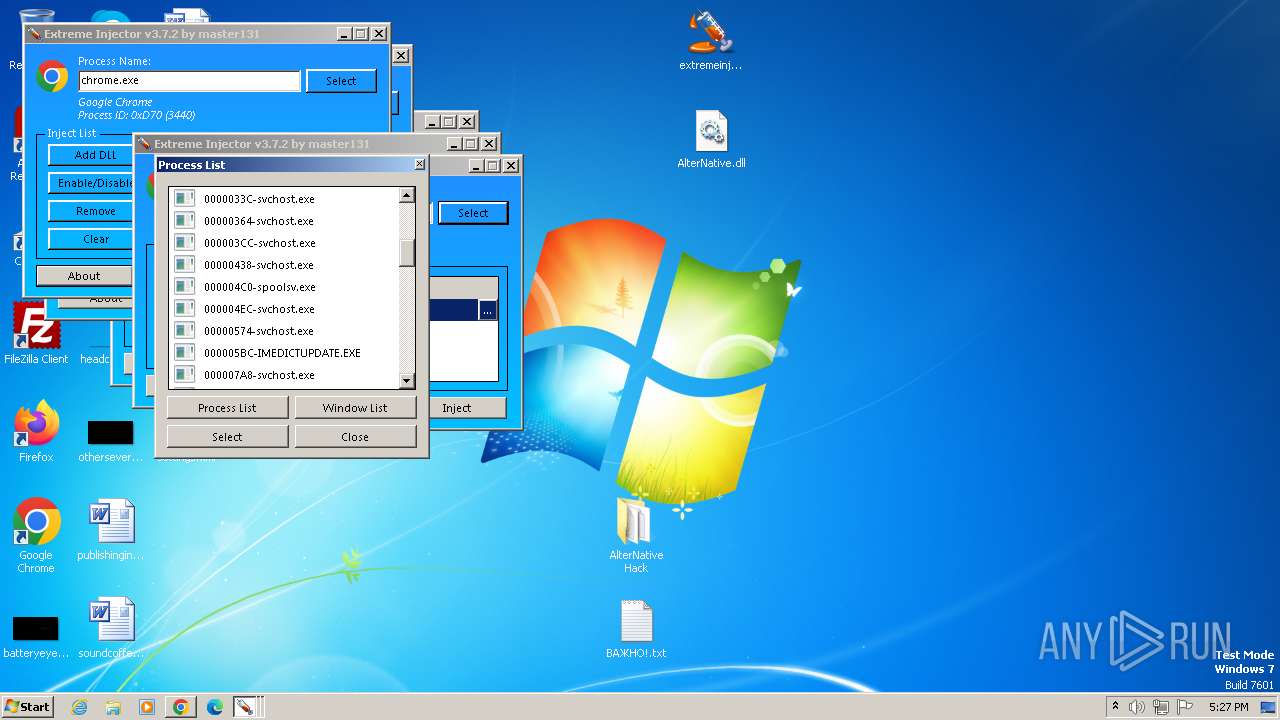The image size is (1280, 720).
Task: Select the 00000364-svchost.exe process
Action: [x=285, y=221]
